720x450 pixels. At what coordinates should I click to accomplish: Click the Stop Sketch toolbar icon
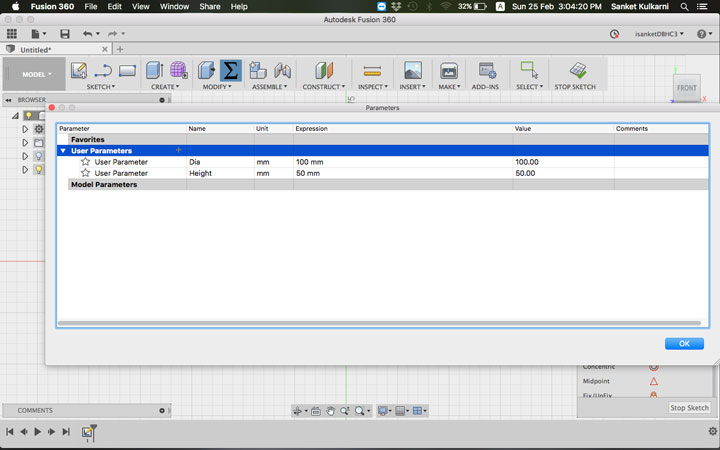click(577, 70)
